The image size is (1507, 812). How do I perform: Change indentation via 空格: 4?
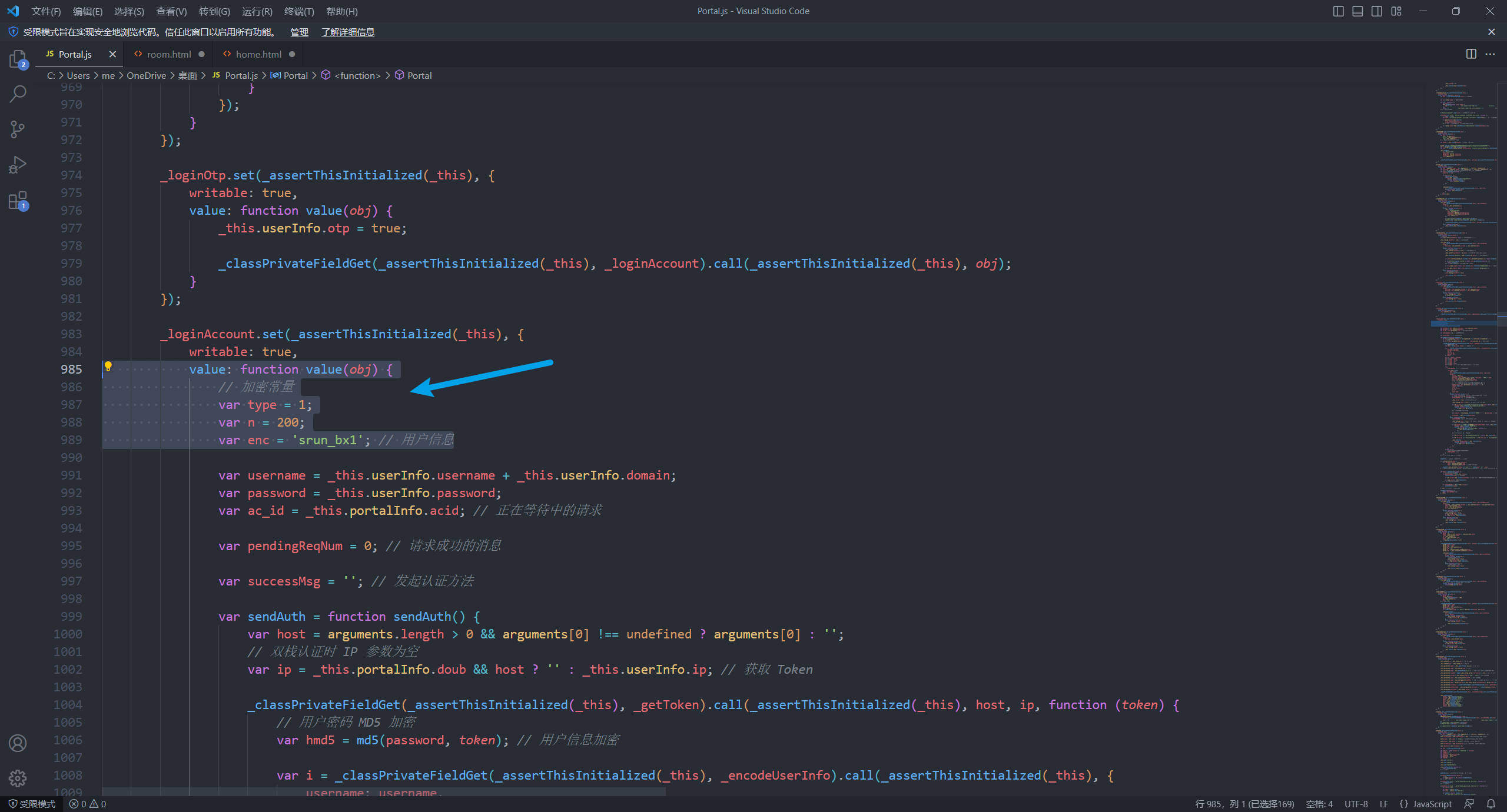tap(1319, 804)
